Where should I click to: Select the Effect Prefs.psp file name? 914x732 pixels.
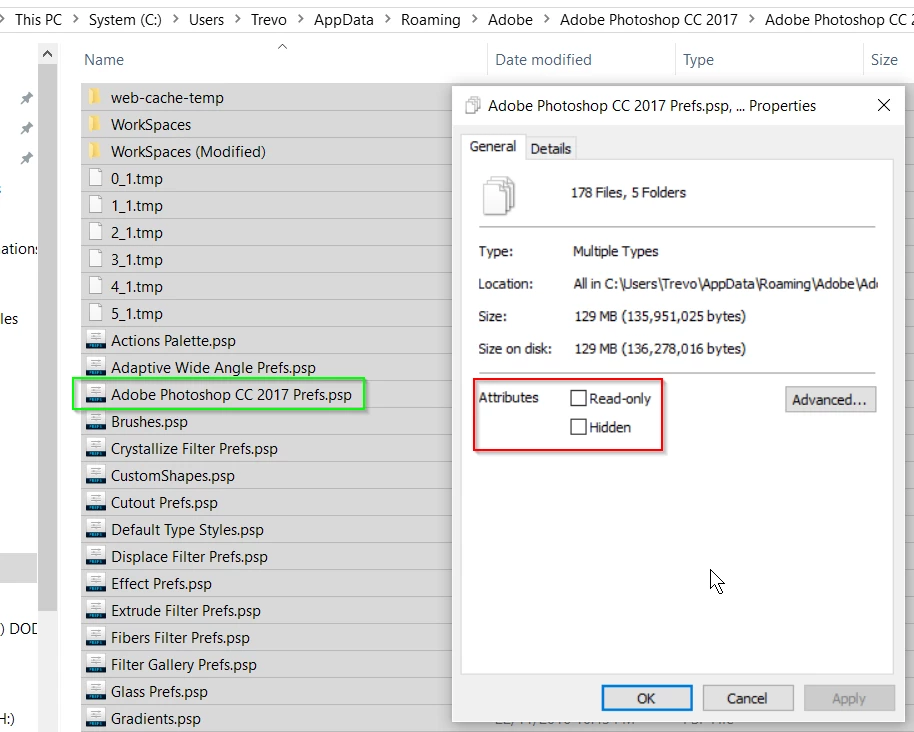point(161,583)
